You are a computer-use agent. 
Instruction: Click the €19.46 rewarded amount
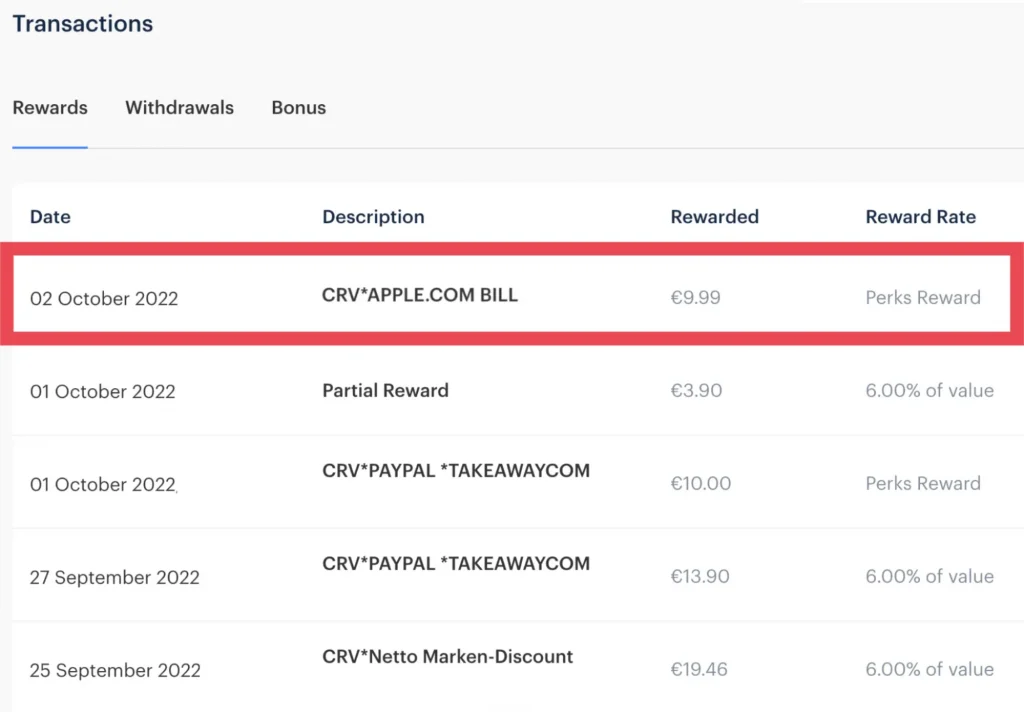pyautogui.click(x=700, y=670)
